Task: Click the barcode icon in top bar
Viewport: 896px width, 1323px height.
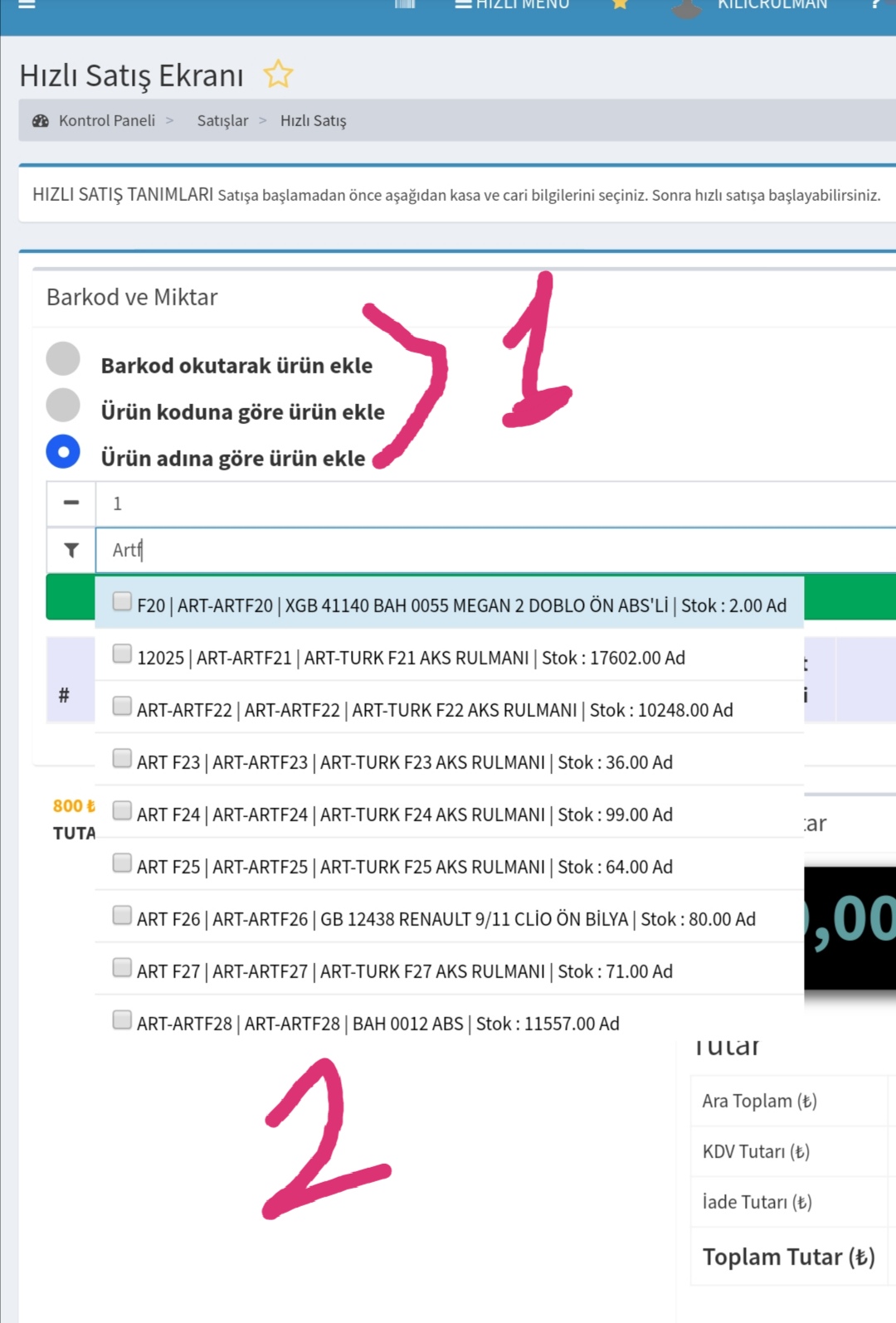Action: click(x=405, y=4)
